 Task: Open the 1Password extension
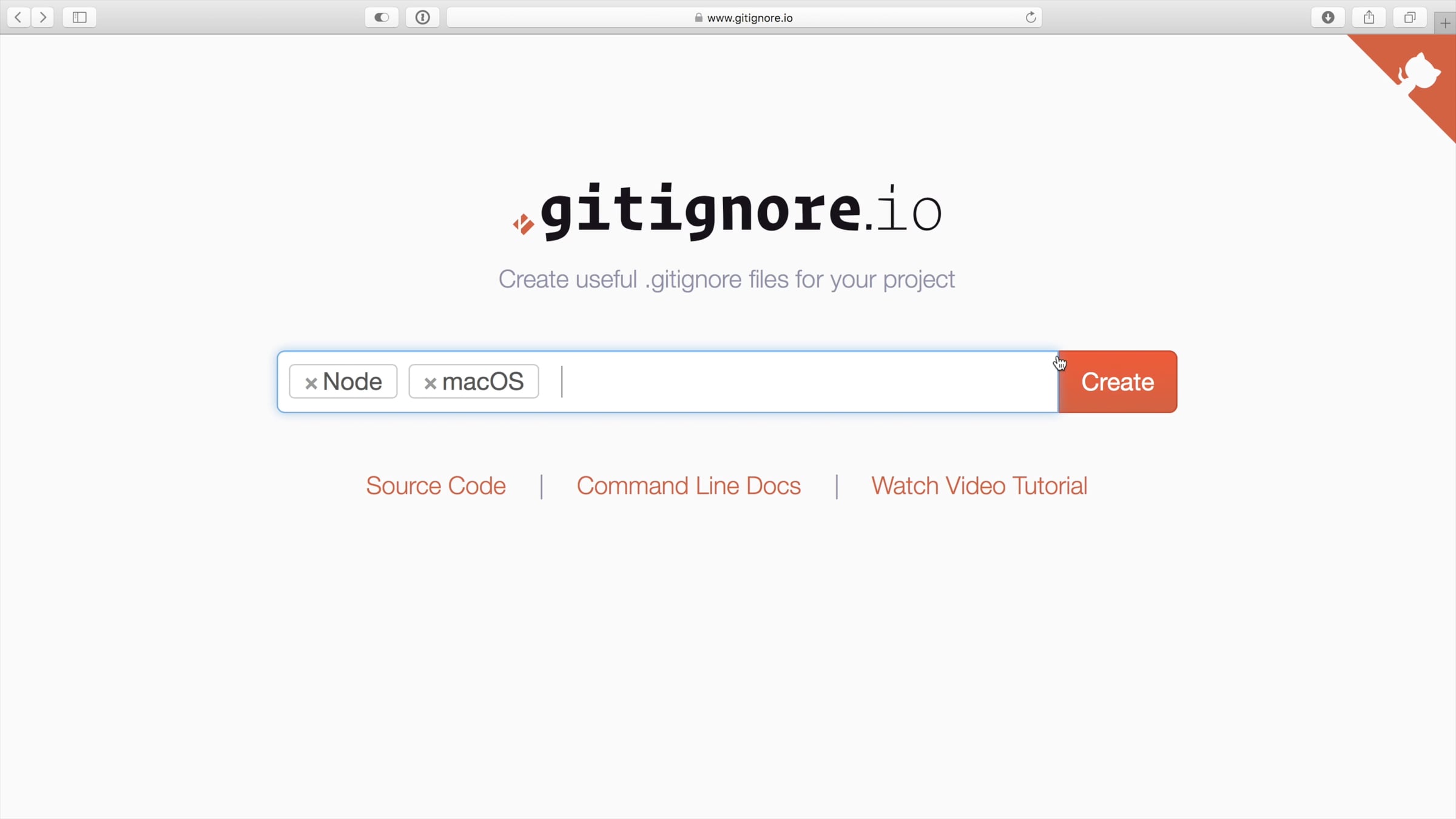point(423,17)
